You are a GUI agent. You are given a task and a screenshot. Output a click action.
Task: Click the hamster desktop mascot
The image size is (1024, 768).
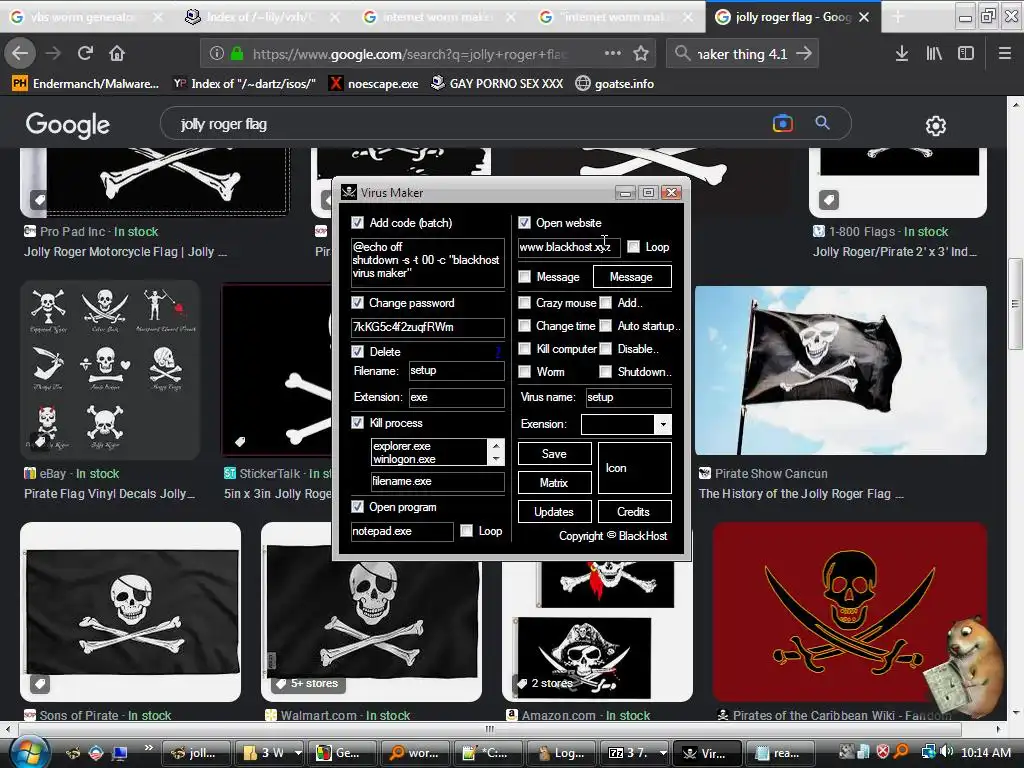(x=965, y=666)
